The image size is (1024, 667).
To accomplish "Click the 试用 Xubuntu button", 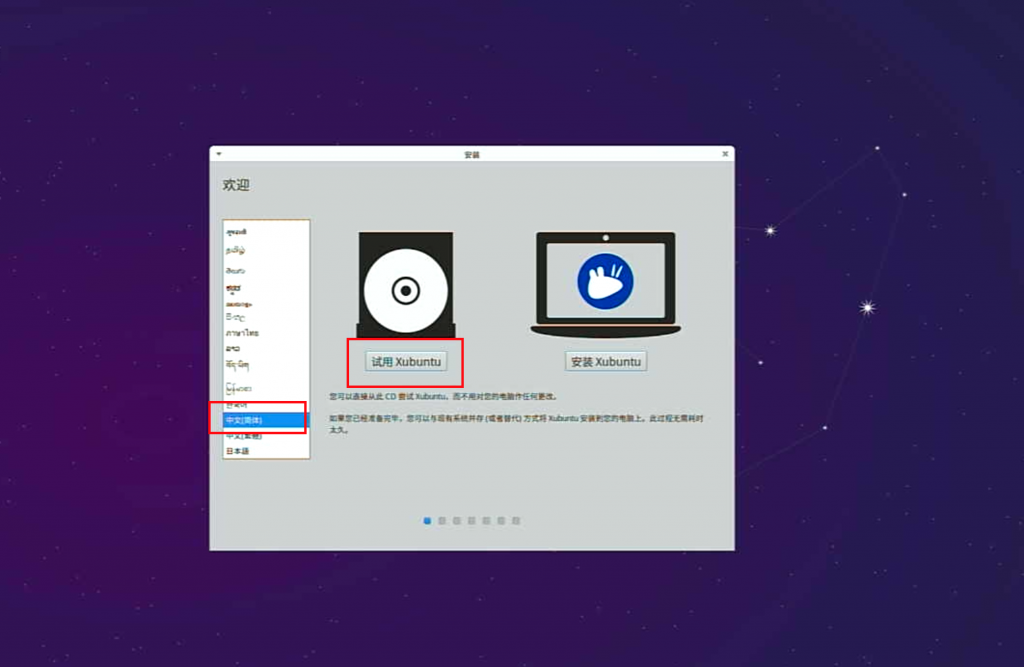I will [406, 361].
